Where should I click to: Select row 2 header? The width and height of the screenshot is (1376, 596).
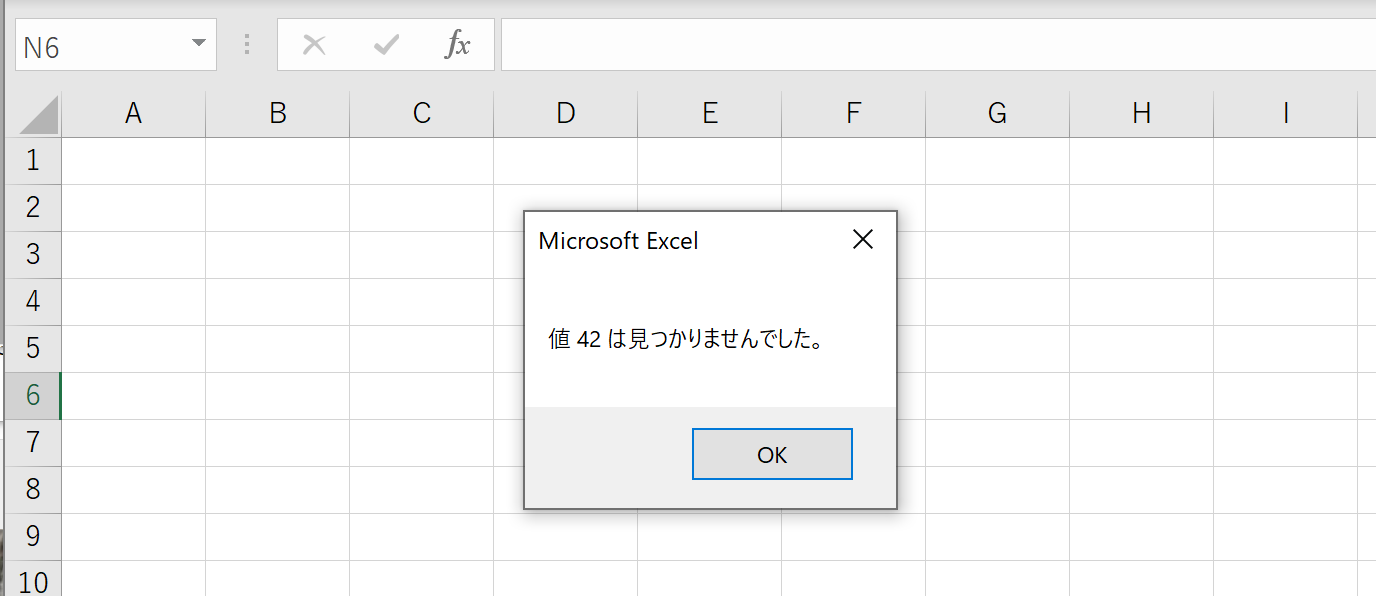(x=33, y=207)
